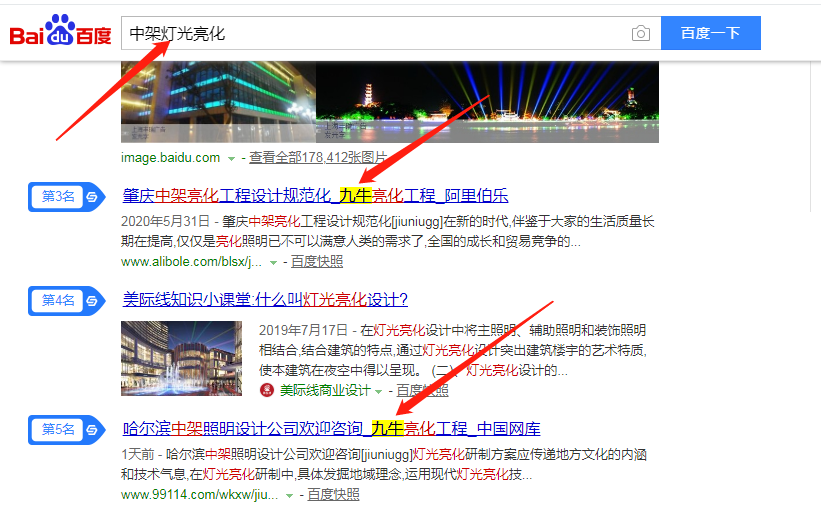Open 百度快照 for alibole result
This screenshot has width=821, height=517.
pyautogui.click(x=317, y=261)
